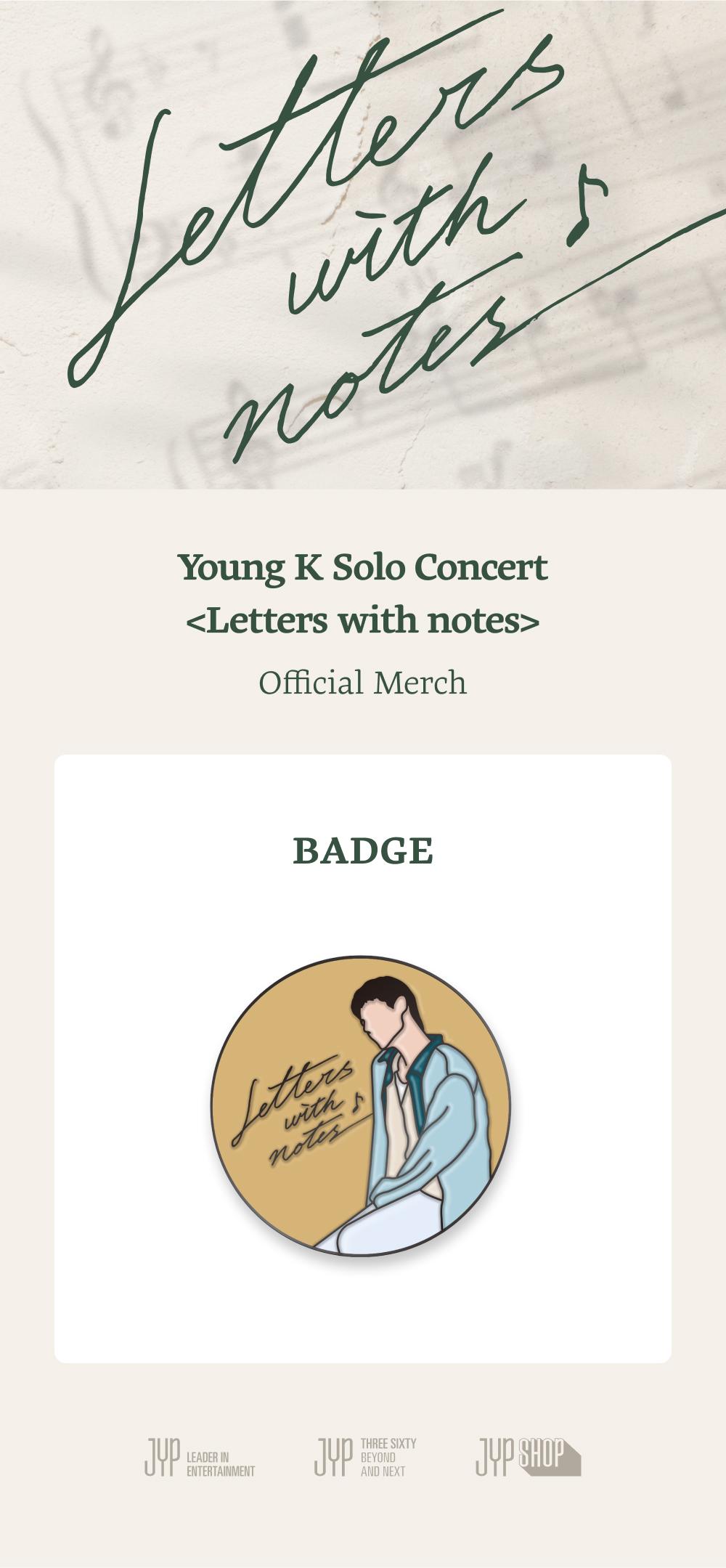Click the small music note on the badge
This screenshot has height=1568, width=726.
pos(356,1103)
